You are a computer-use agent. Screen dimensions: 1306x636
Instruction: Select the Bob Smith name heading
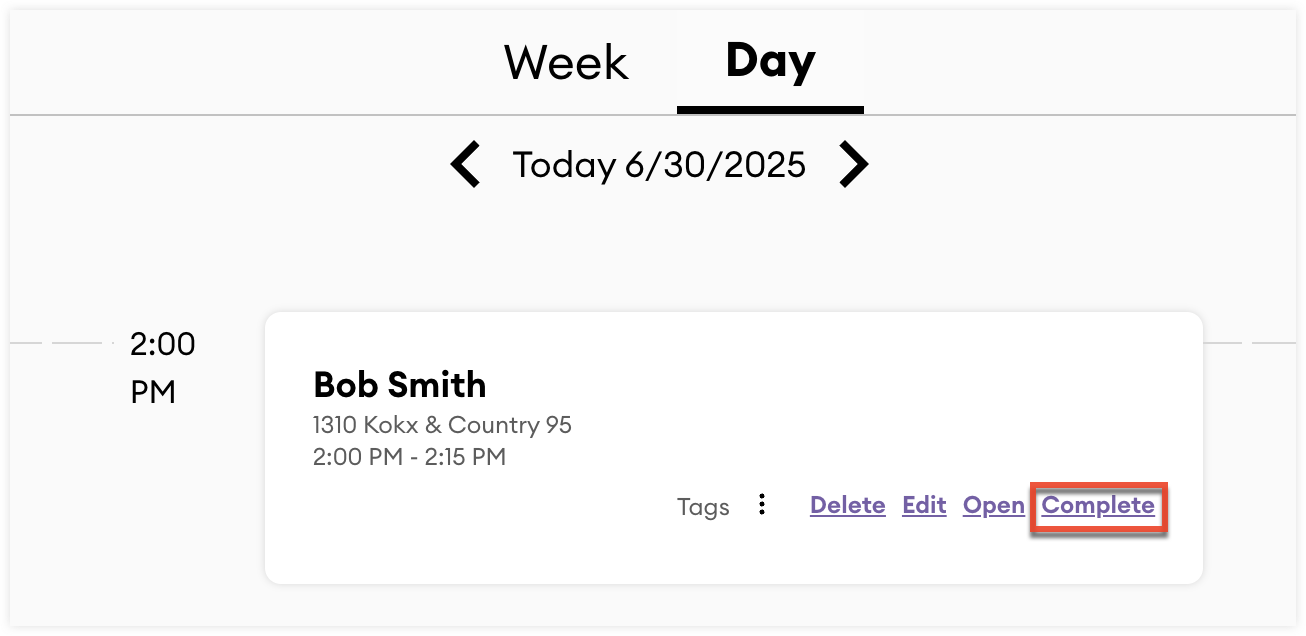point(400,385)
